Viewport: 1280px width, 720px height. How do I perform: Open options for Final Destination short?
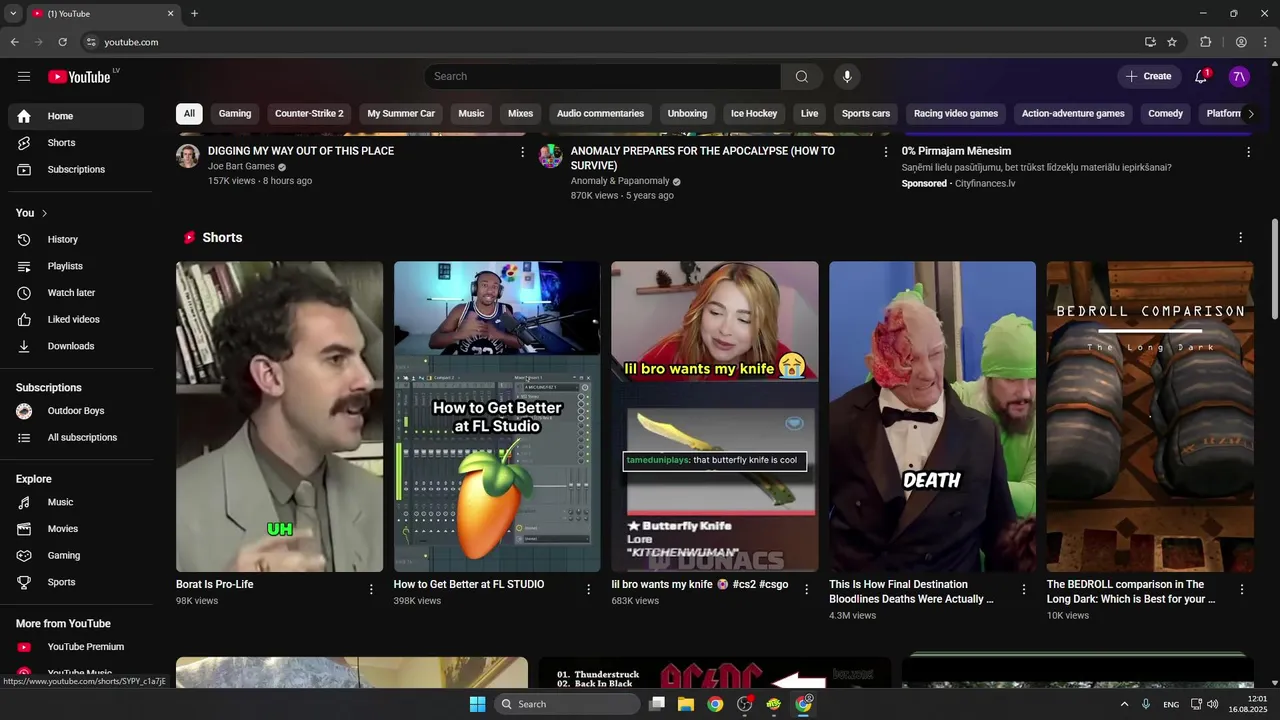click(x=1024, y=590)
